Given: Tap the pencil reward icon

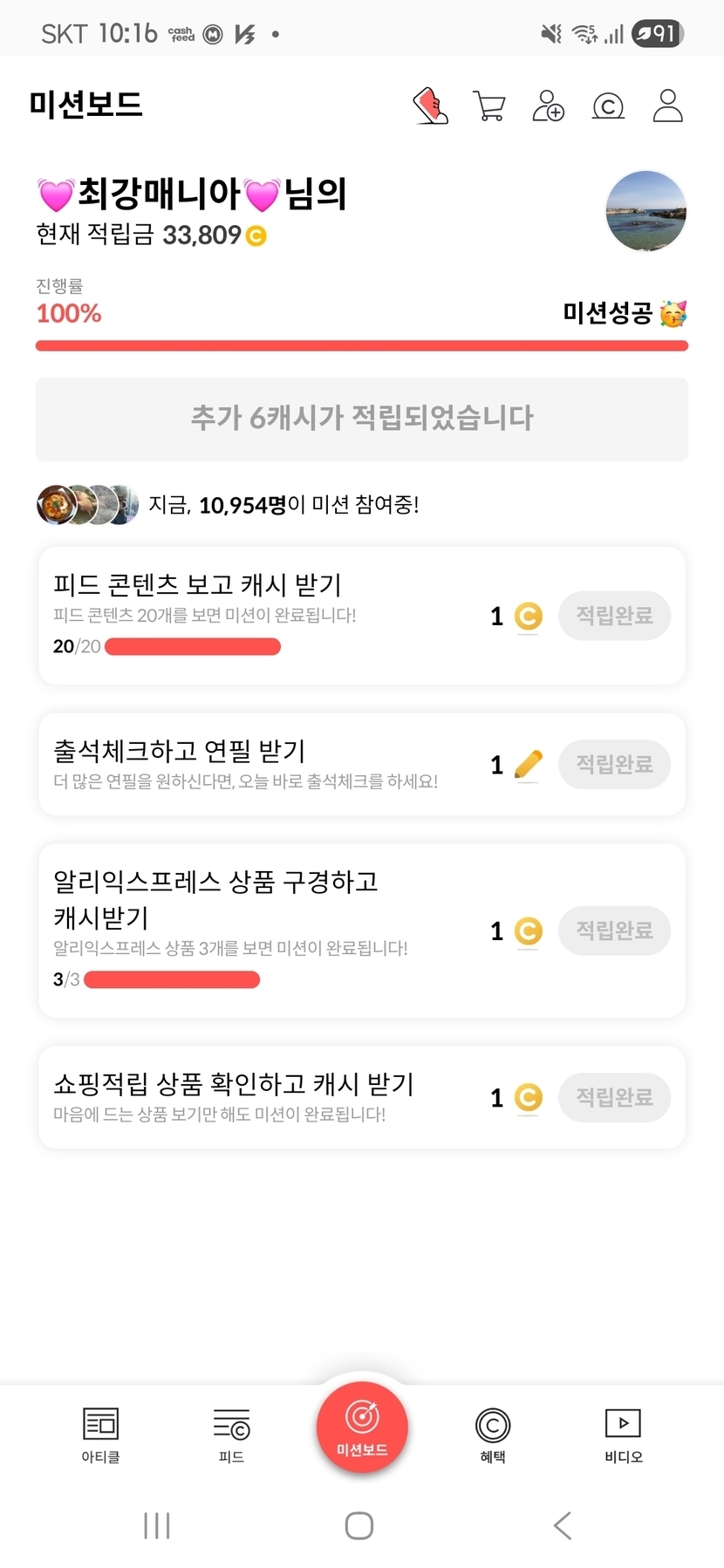Looking at the screenshot, I should click(x=528, y=765).
